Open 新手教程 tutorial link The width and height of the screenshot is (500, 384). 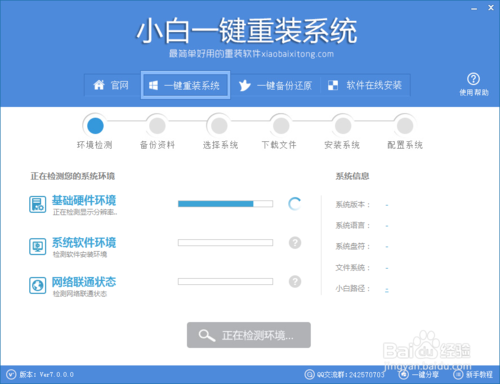(479, 375)
